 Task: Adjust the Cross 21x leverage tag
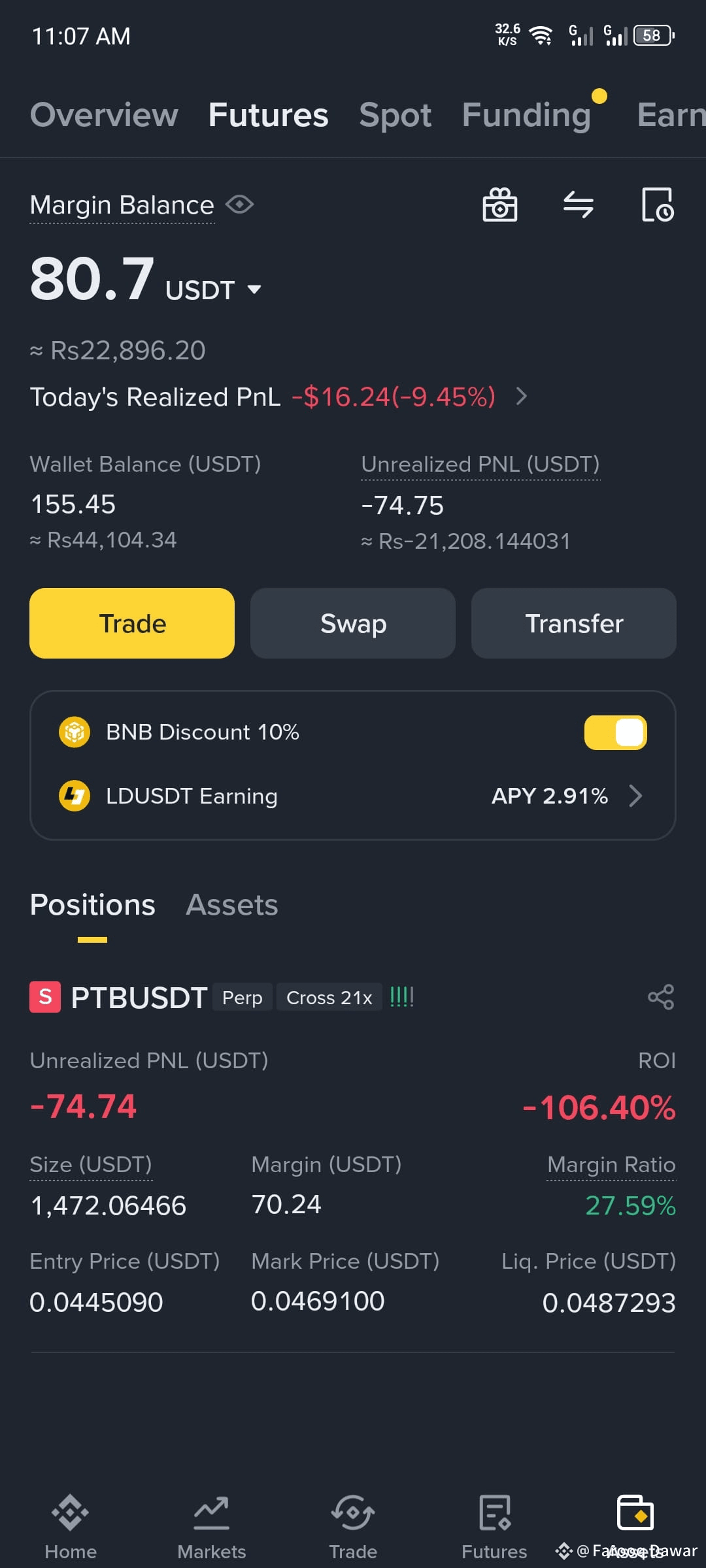[x=329, y=998]
